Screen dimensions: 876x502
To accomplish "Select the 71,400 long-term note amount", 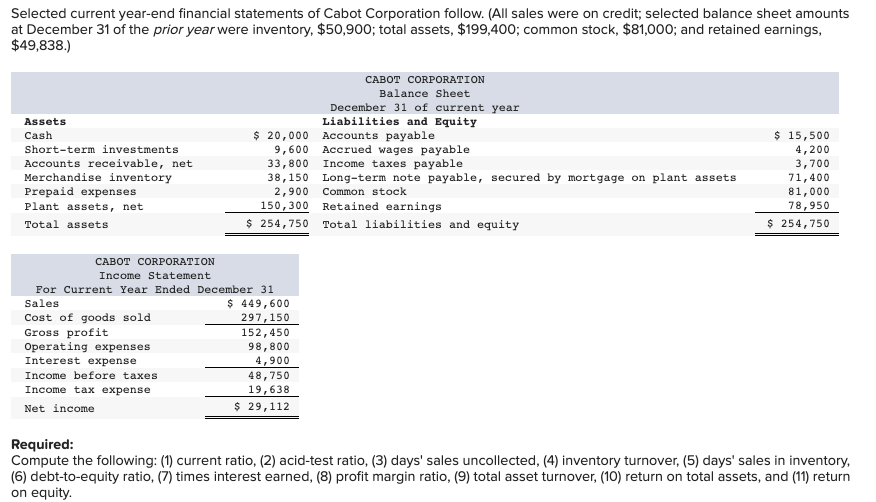I will 809,178.
